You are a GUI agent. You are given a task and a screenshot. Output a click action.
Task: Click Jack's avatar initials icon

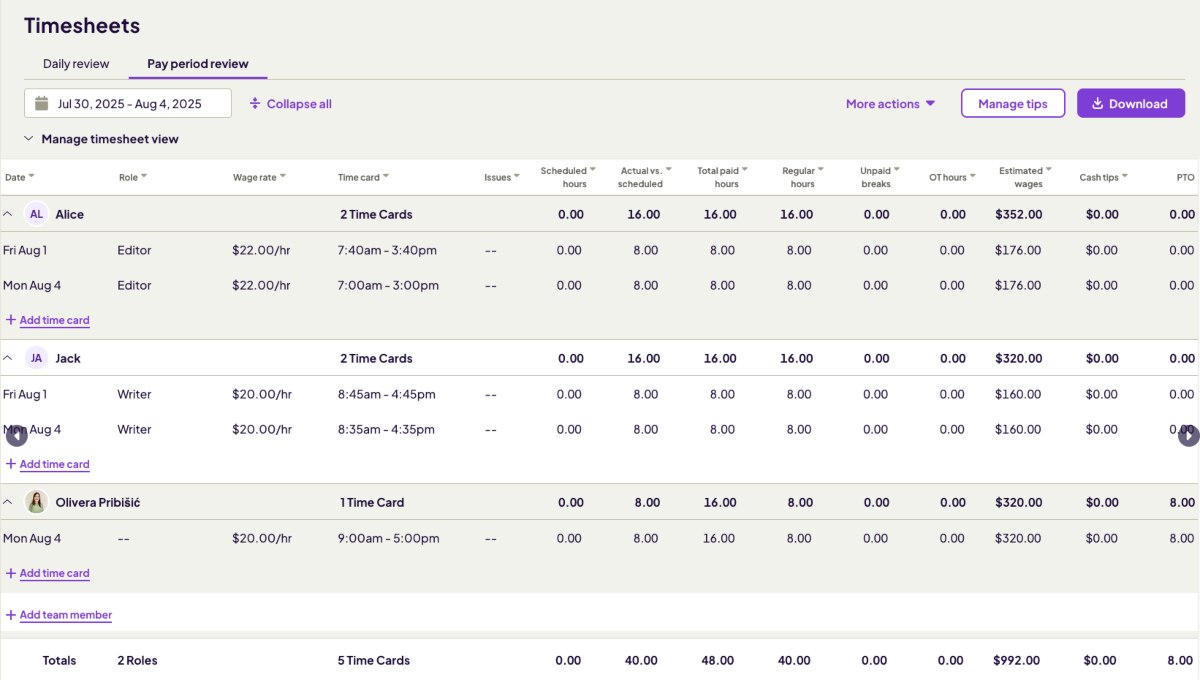pos(36,358)
